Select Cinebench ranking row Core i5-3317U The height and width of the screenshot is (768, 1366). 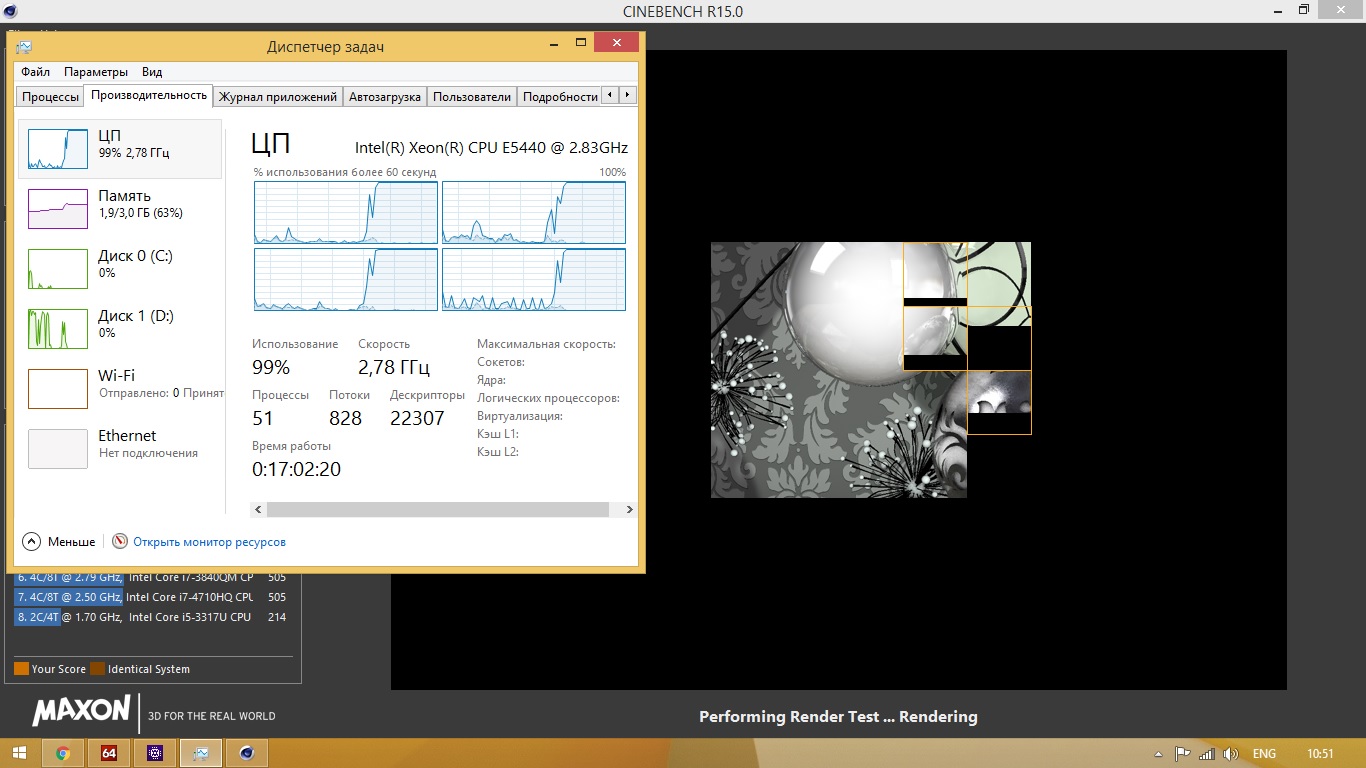[152, 617]
